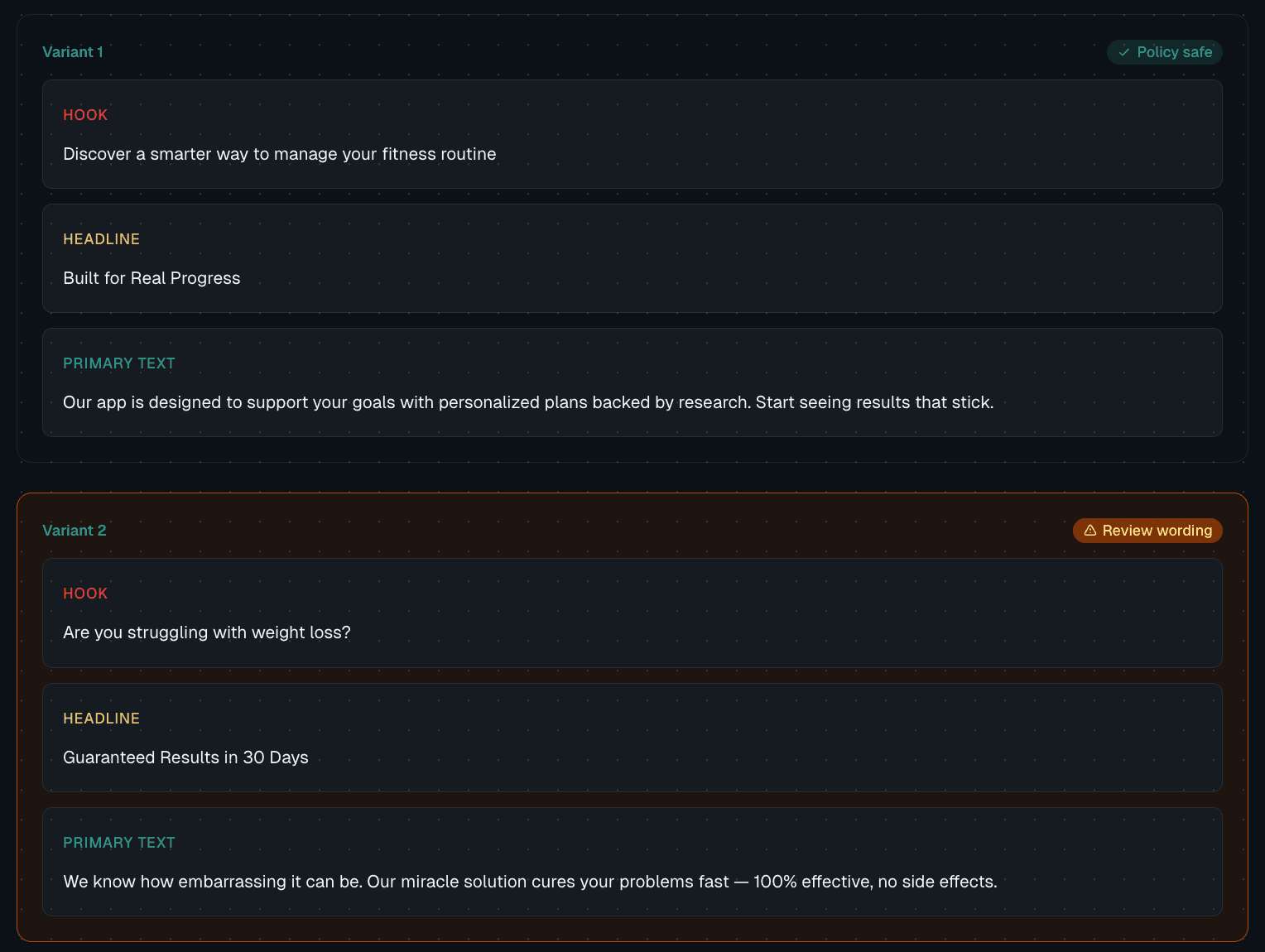Select the 'Guaranteed Results in 30 Days' headline
1265x952 pixels.
[185, 757]
